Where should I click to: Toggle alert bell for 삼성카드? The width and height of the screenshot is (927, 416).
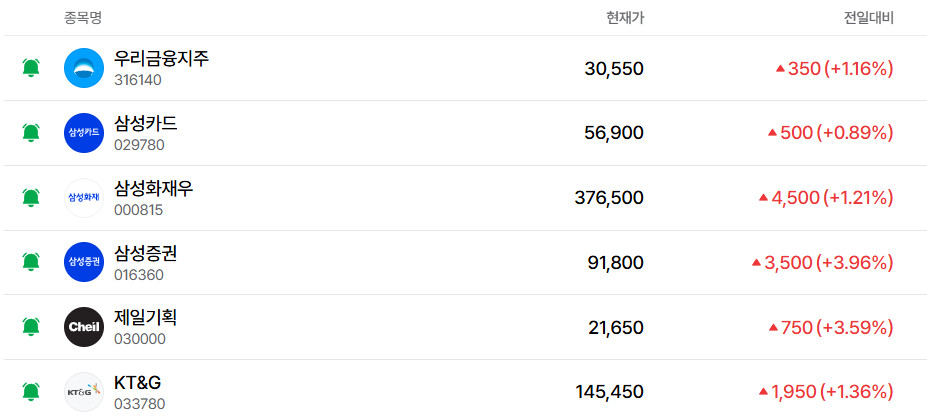click(x=31, y=133)
